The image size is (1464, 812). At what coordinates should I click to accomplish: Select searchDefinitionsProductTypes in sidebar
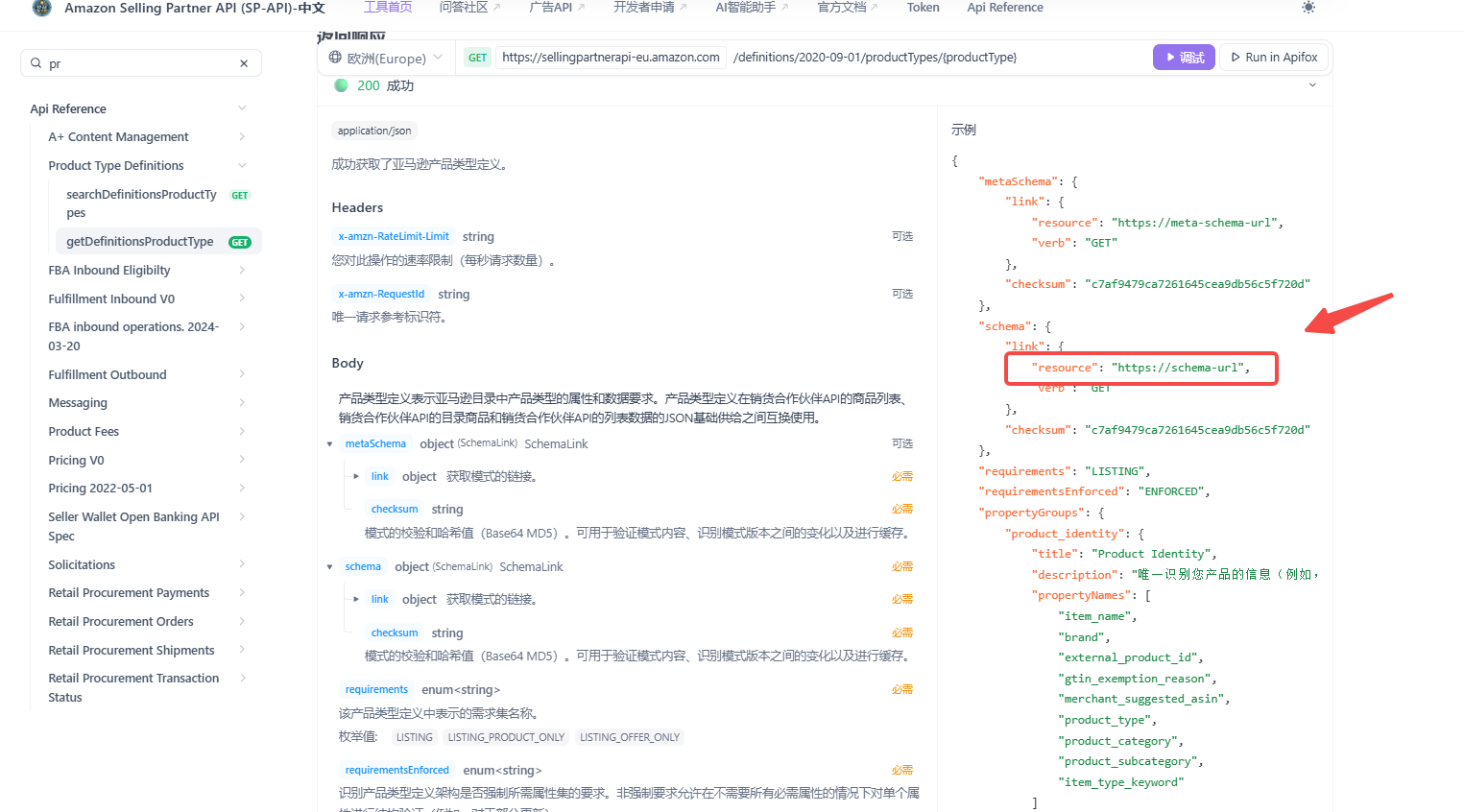[141, 203]
